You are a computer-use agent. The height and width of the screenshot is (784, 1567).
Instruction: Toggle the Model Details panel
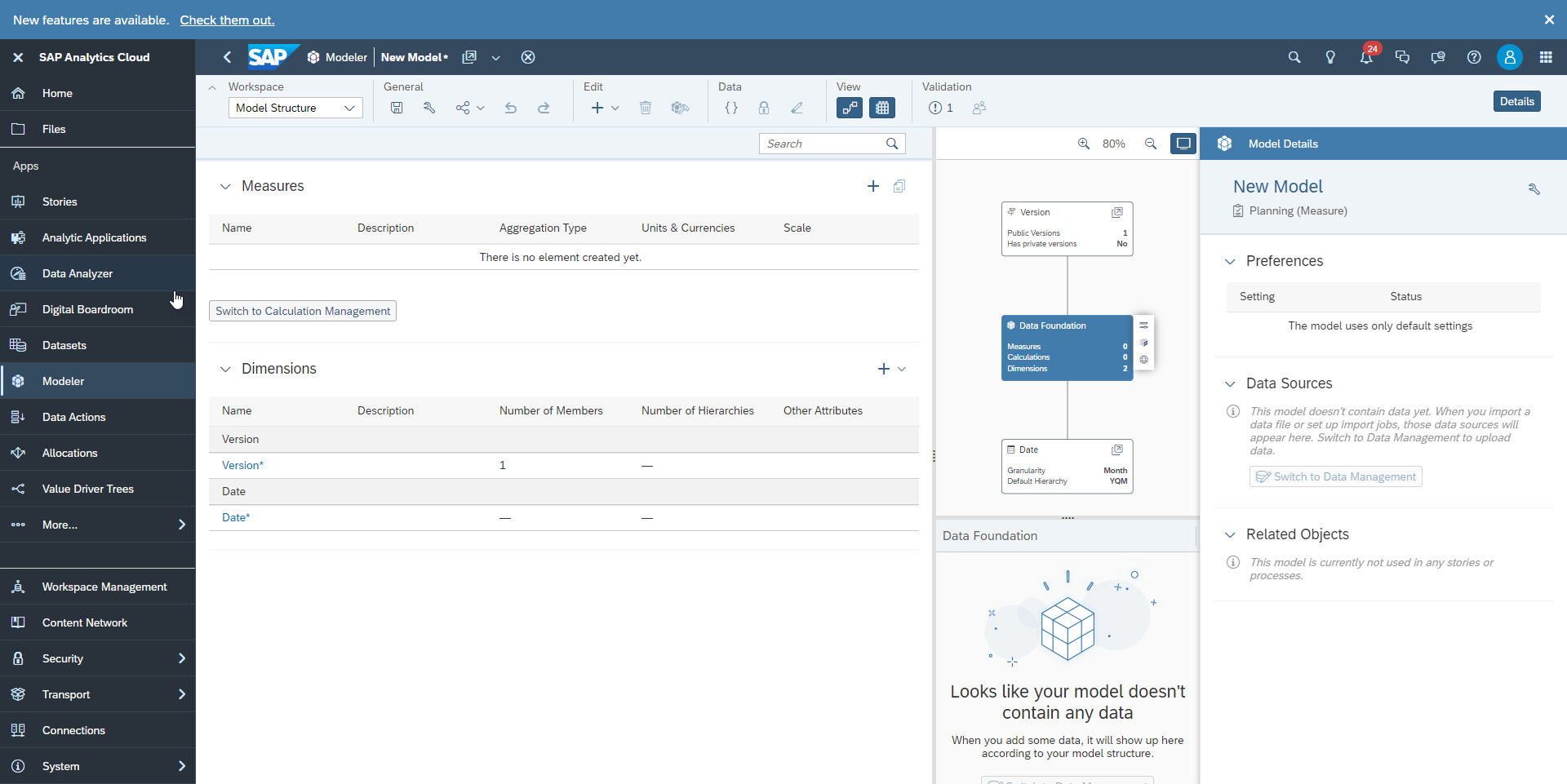(1517, 100)
